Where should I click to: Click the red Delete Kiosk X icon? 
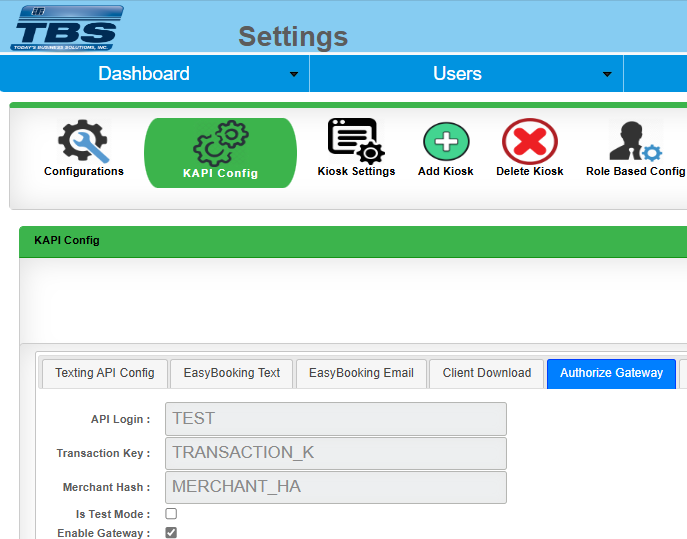(x=529, y=142)
